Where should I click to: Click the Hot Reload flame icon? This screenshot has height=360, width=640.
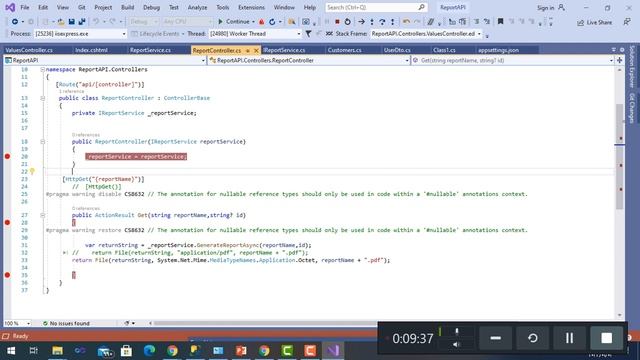[262, 22]
